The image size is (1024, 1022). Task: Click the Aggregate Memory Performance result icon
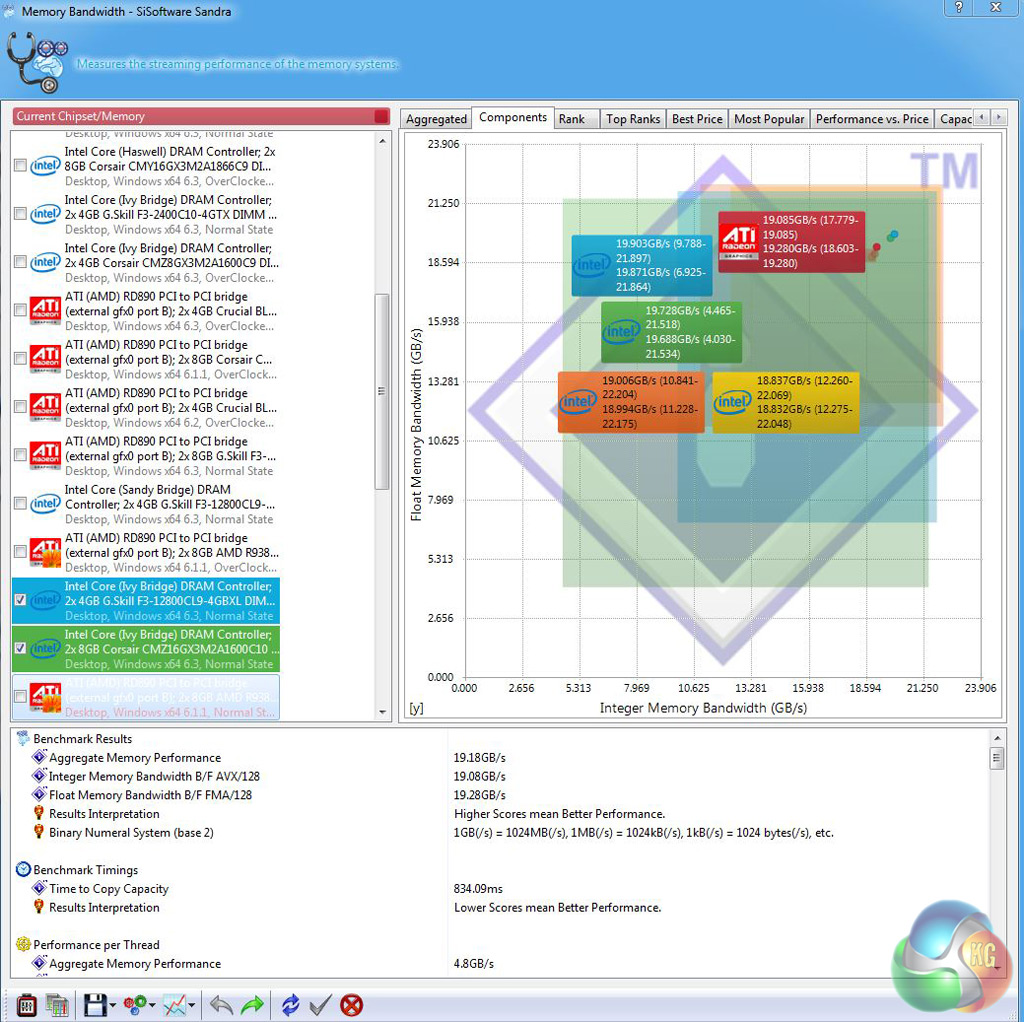tap(39, 758)
